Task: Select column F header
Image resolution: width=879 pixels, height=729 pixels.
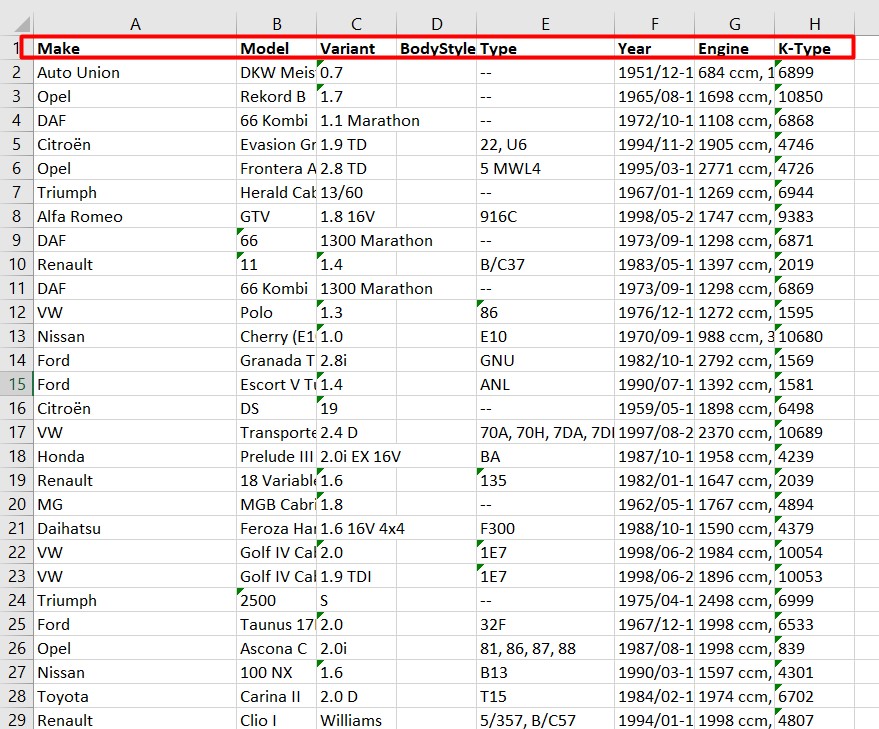Action: pyautogui.click(x=654, y=24)
